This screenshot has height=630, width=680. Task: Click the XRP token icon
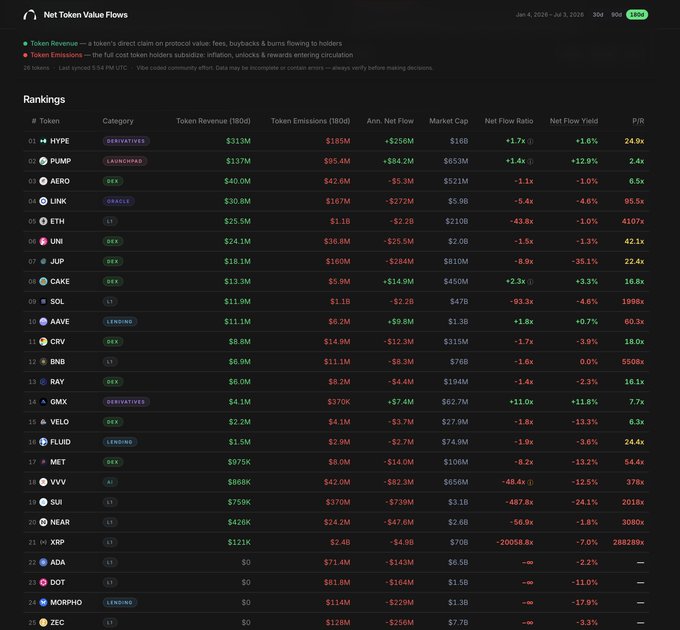[x=43, y=542]
